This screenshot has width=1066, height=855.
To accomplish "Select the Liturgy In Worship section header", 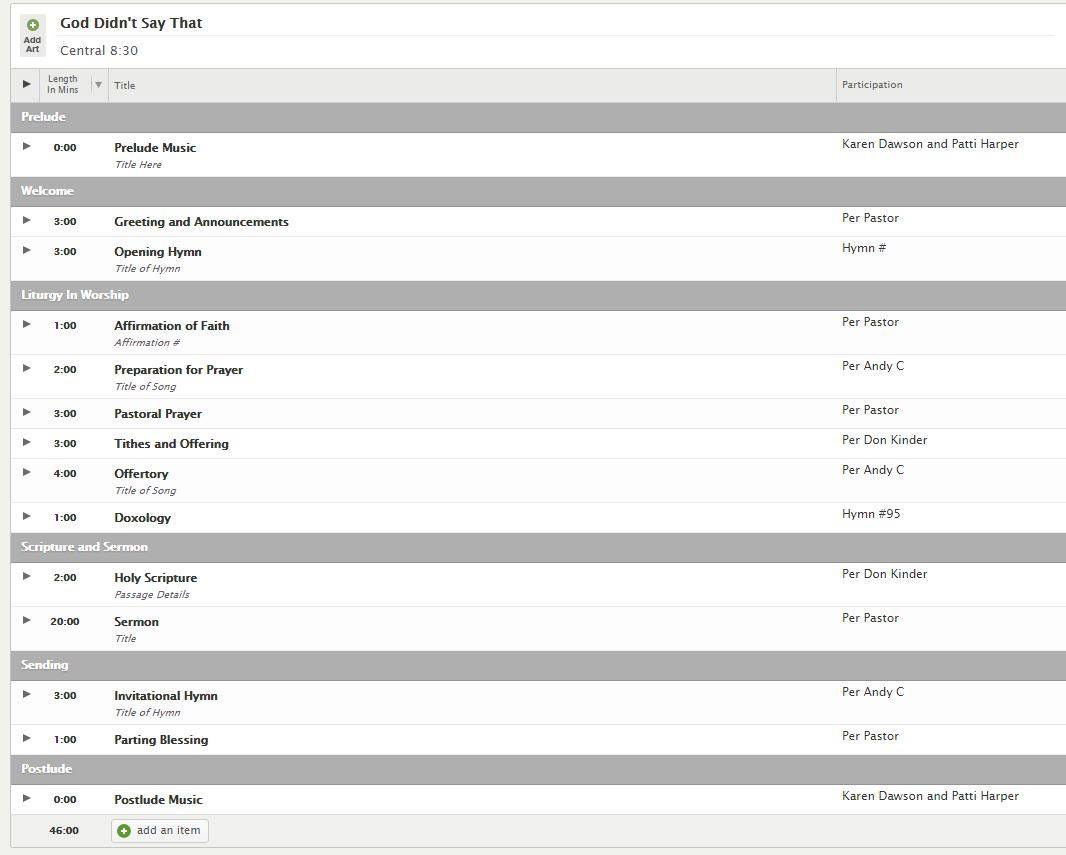I will [538, 295].
